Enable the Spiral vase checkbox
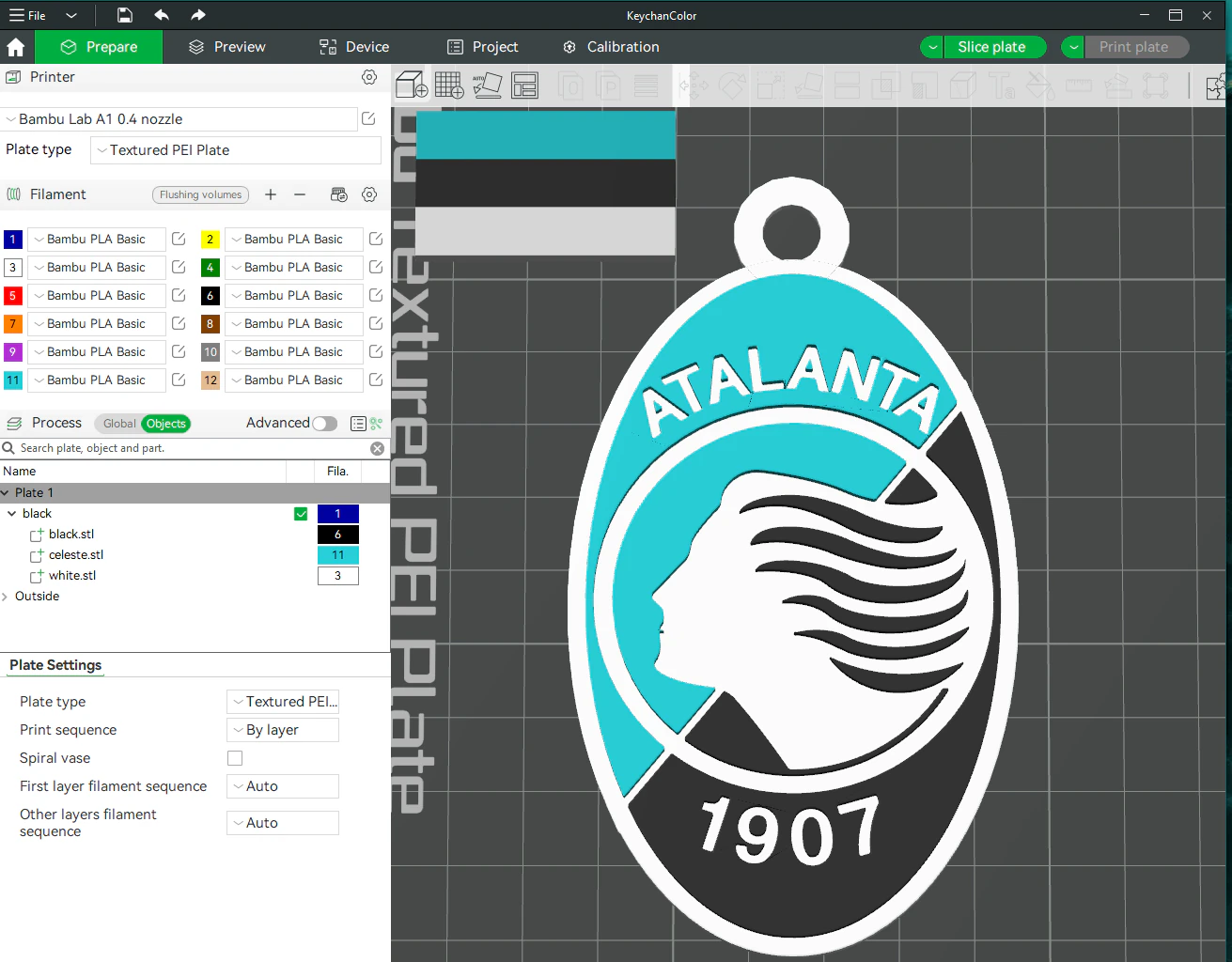 [x=235, y=758]
